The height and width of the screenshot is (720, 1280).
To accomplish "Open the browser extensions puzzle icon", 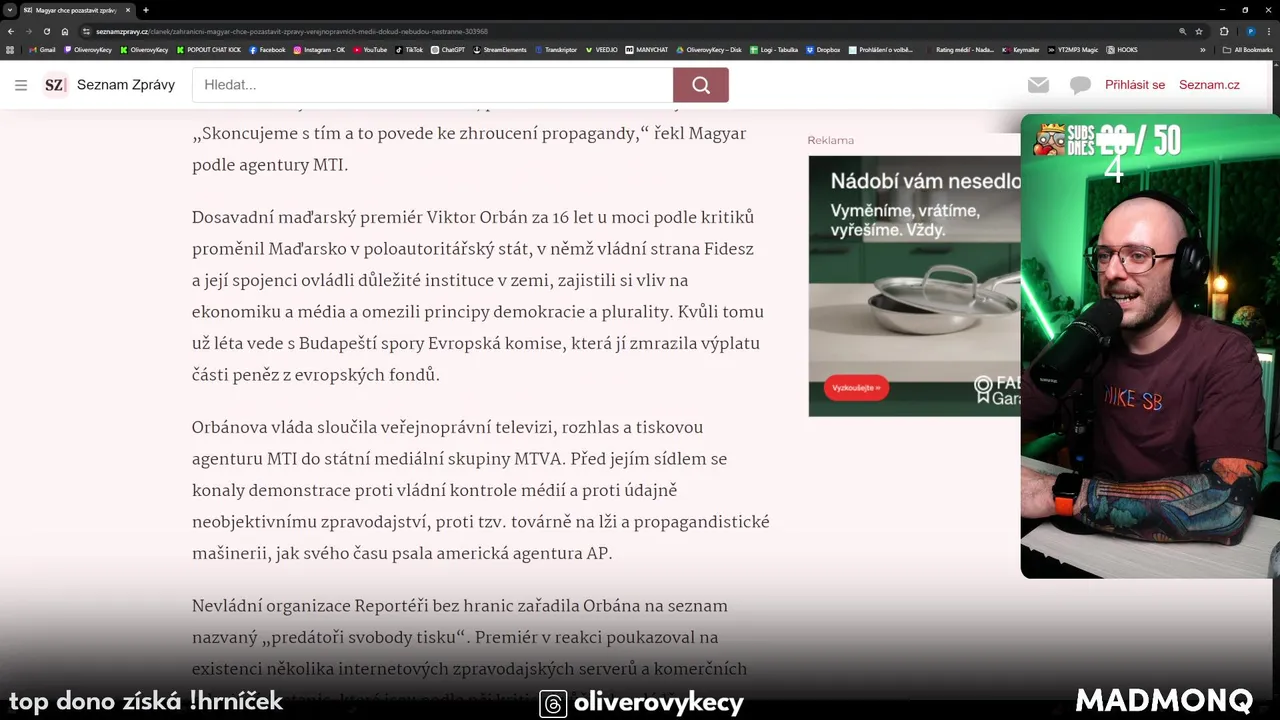I will tap(1224, 31).
